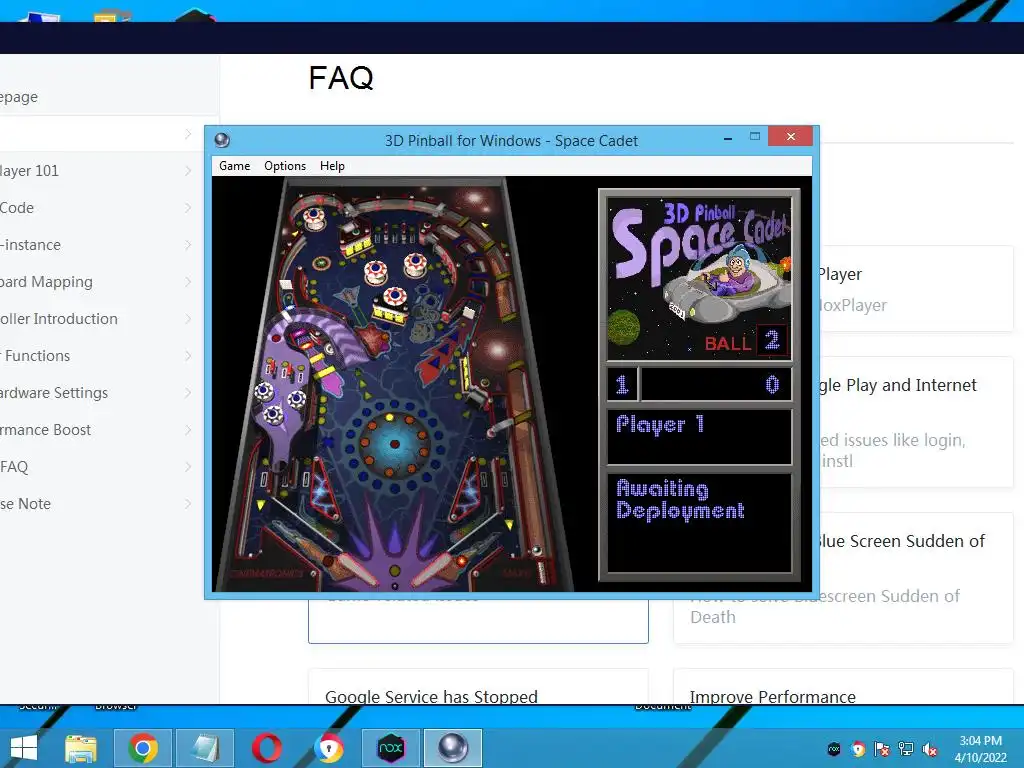Open the 'ardware Settings' sidebar entry
The width and height of the screenshot is (1024, 768).
[54, 393]
